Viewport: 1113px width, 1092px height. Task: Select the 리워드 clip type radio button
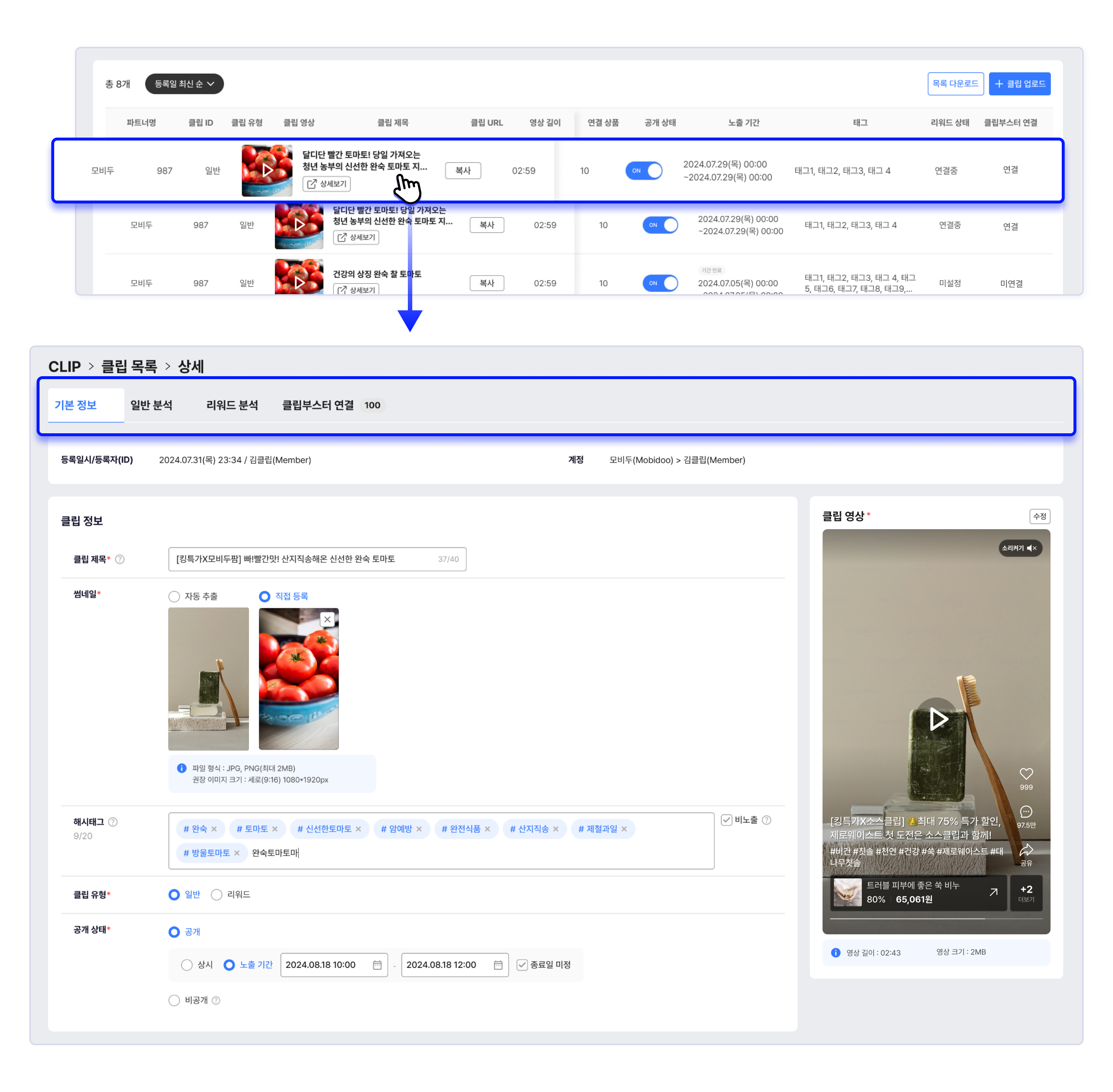point(216,895)
